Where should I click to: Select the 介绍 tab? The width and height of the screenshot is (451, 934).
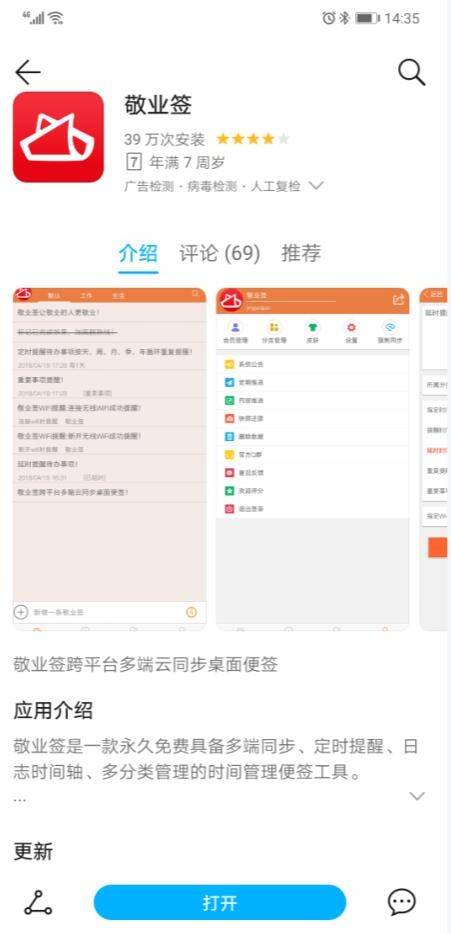point(138,253)
